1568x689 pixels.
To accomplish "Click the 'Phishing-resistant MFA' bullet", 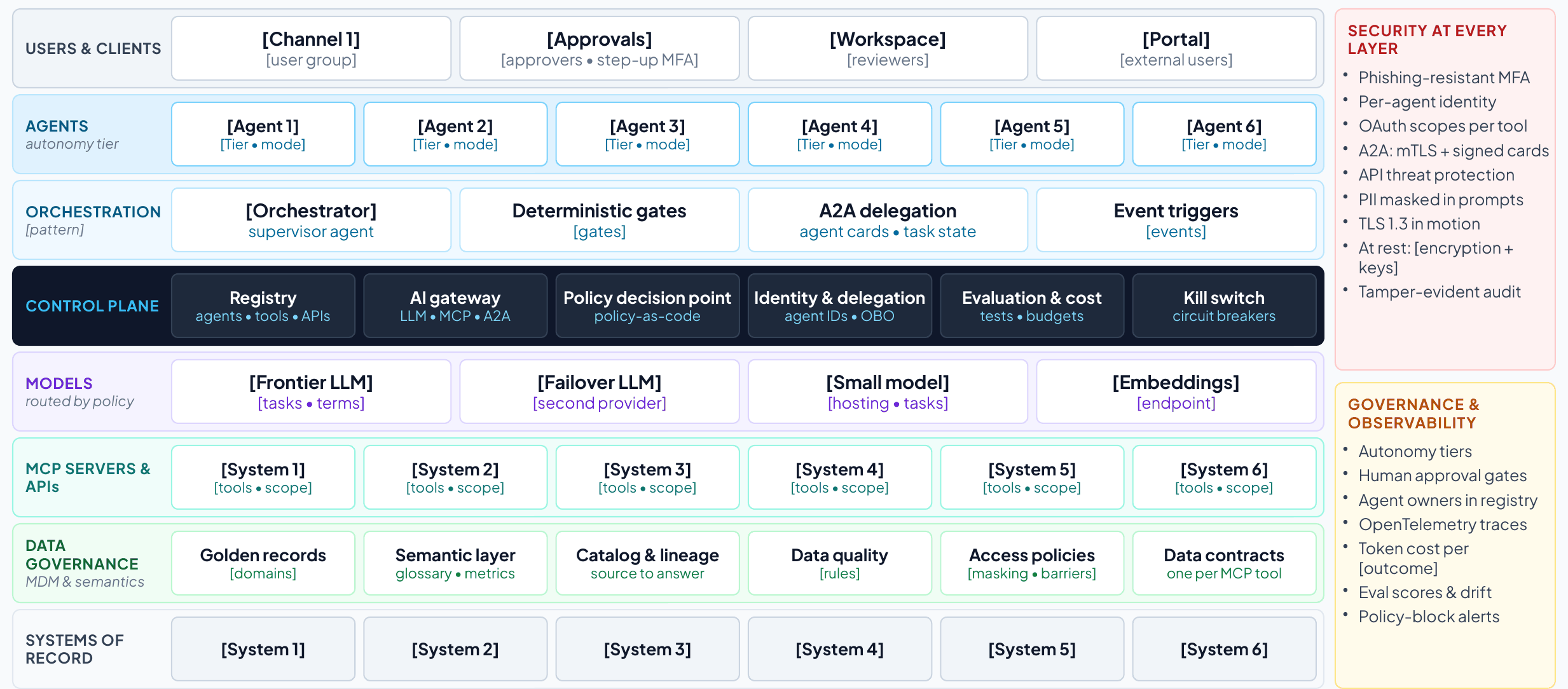I will pyautogui.click(x=1444, y=78).
